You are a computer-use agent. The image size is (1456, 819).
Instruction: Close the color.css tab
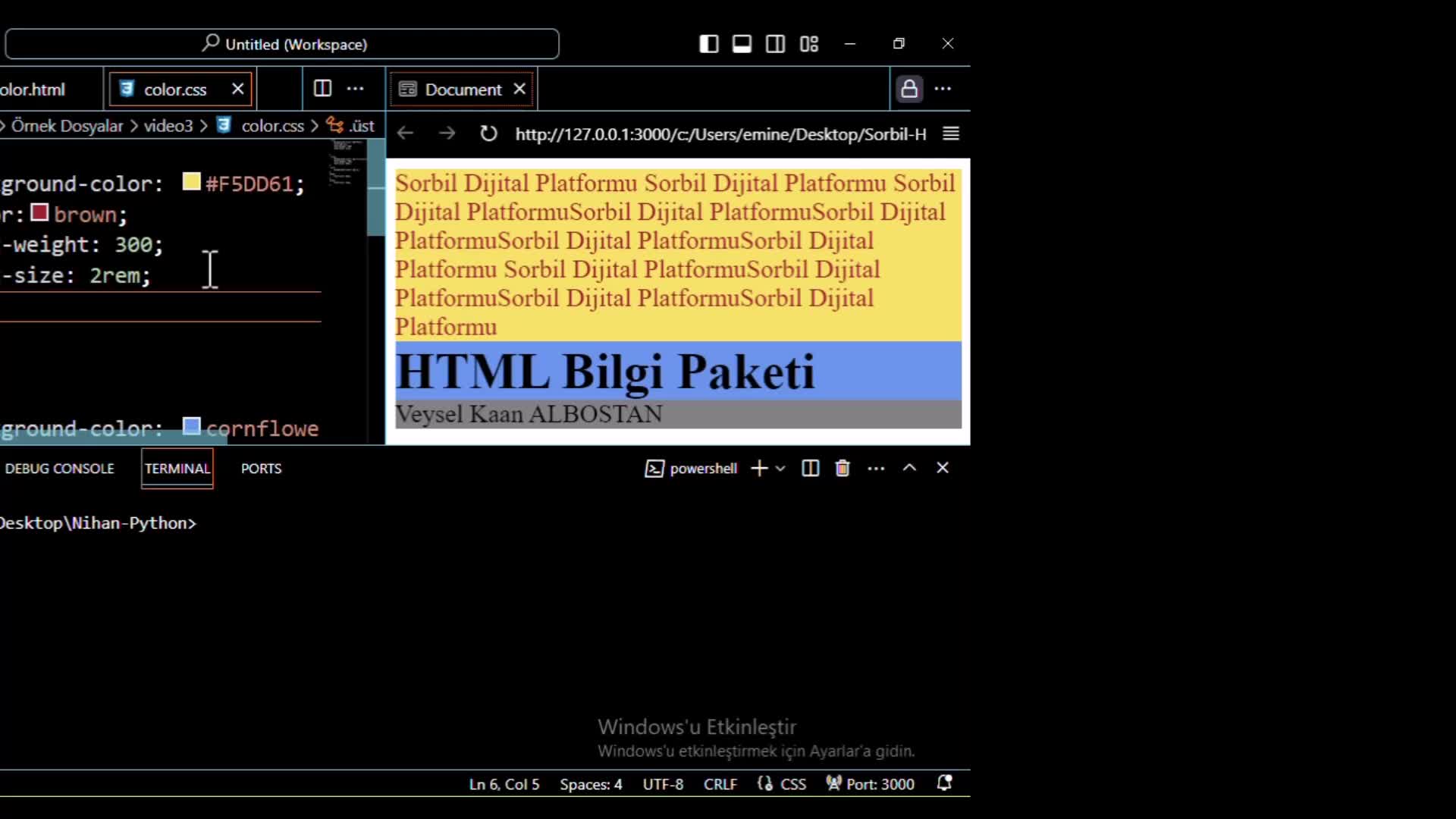(238, 89)
